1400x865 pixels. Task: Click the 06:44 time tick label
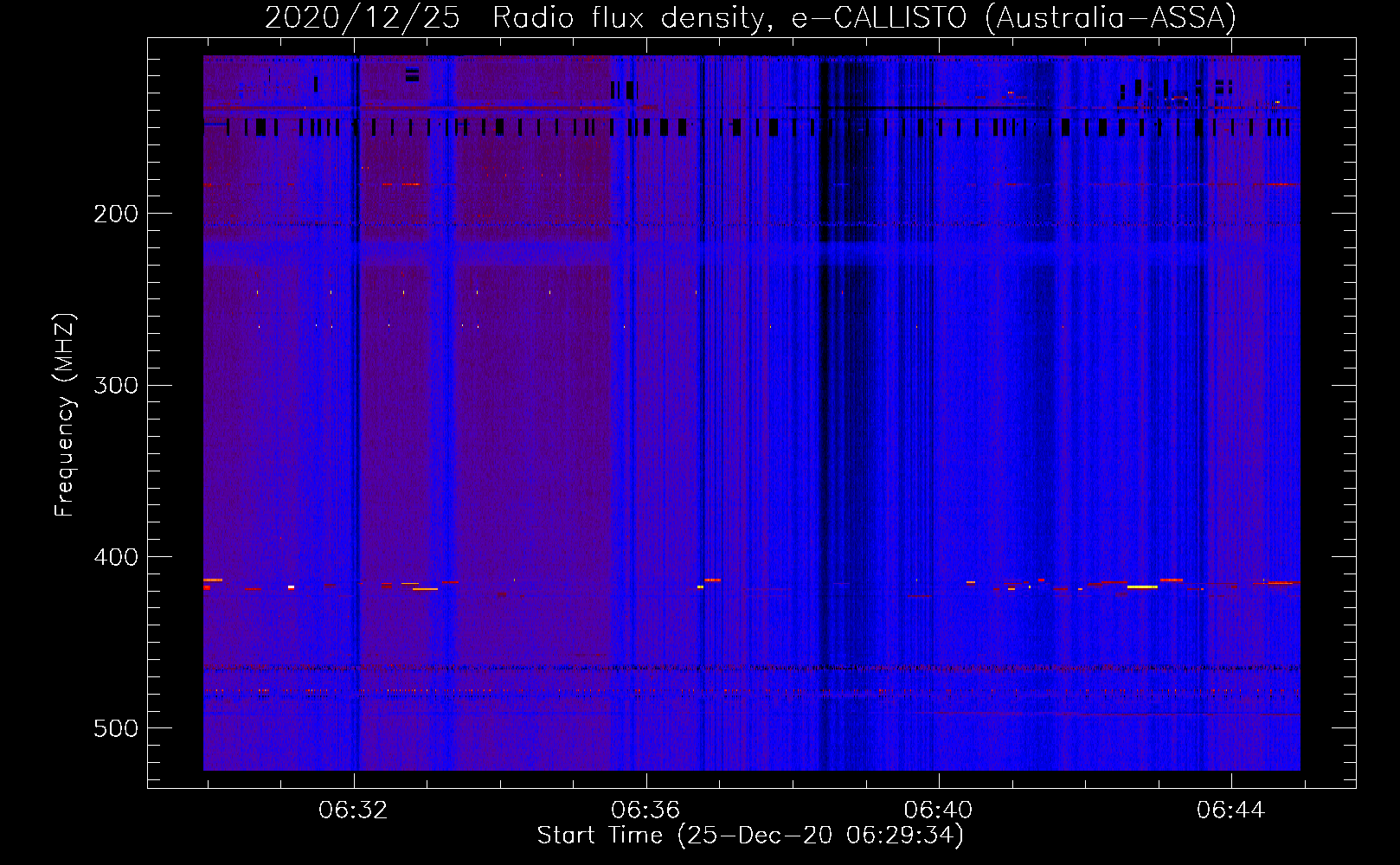click(1230, 811)
